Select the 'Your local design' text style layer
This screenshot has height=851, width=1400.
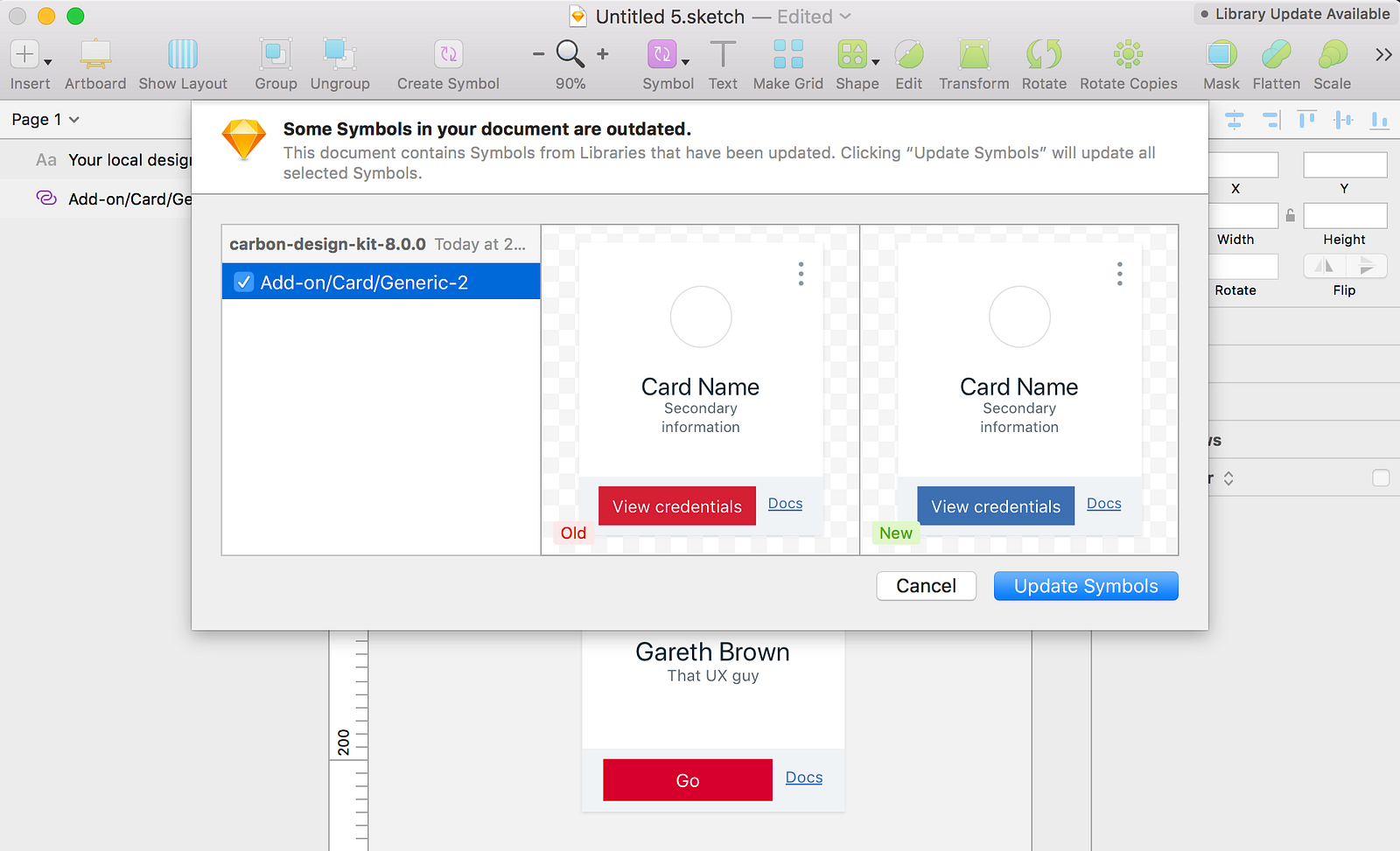pos(96,159)
